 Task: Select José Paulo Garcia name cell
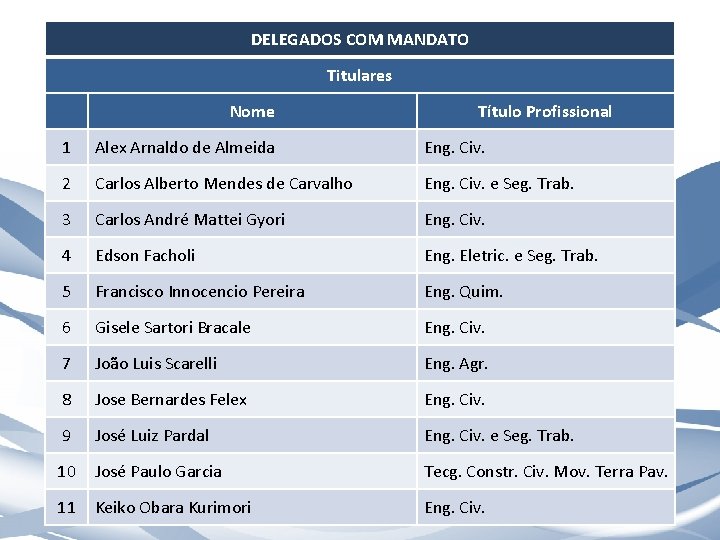[252, 472]
